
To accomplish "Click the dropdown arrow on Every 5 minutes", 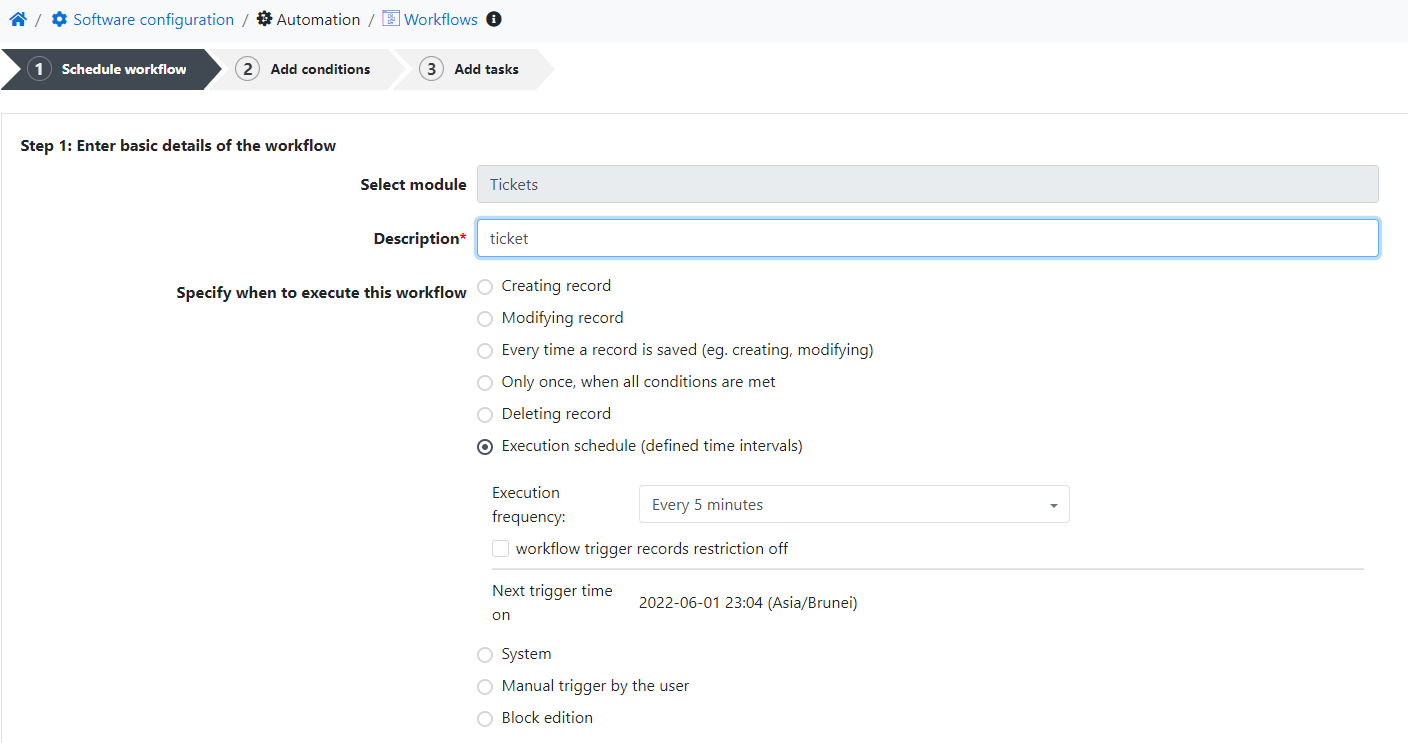I will pyautogui.click(x=1052, y=504).
